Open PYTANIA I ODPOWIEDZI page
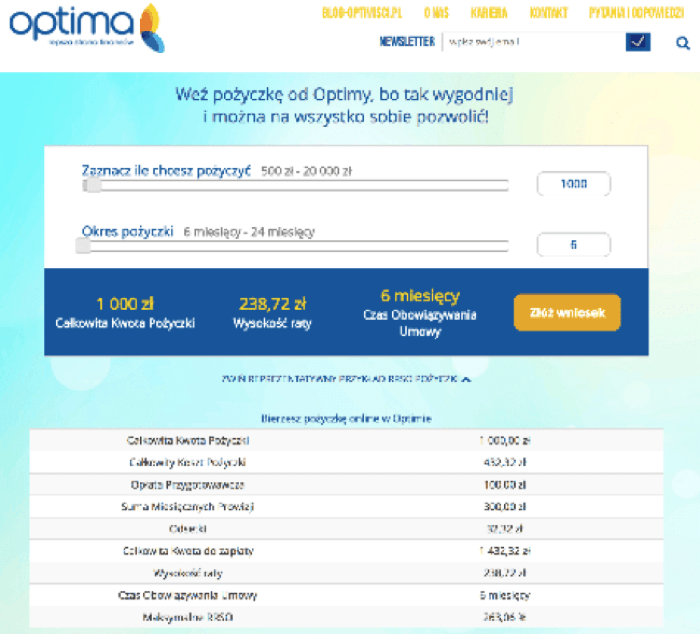Image resolution: width=700 pixels, height=634 pixels. pos(636,13)
